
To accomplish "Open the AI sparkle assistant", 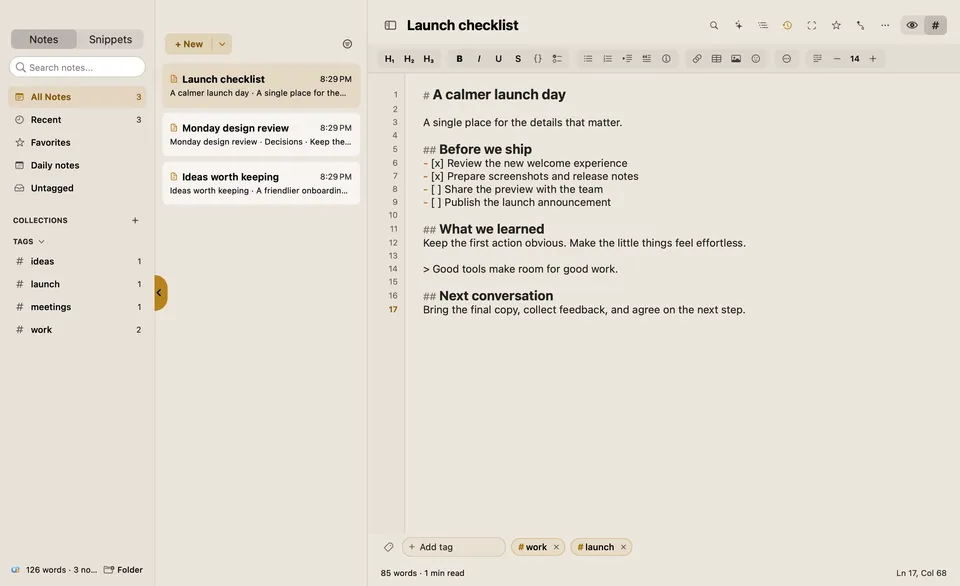I will coord(738,25).
